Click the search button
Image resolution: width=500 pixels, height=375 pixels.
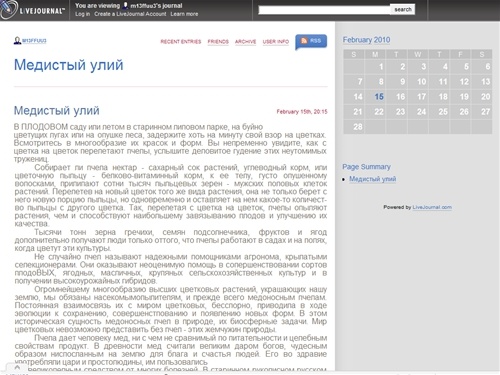pos(403,9)
